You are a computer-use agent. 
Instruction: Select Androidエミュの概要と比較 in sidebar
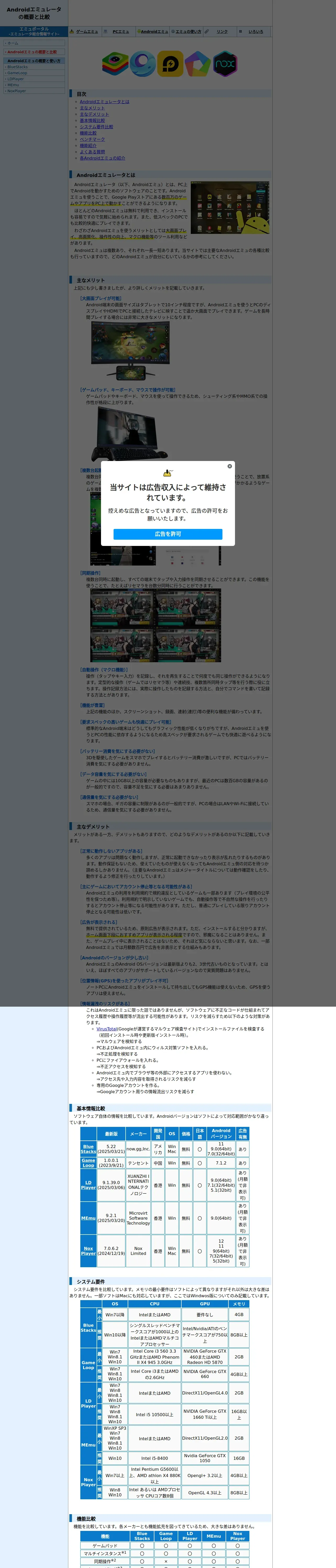(x=33, y=52)
